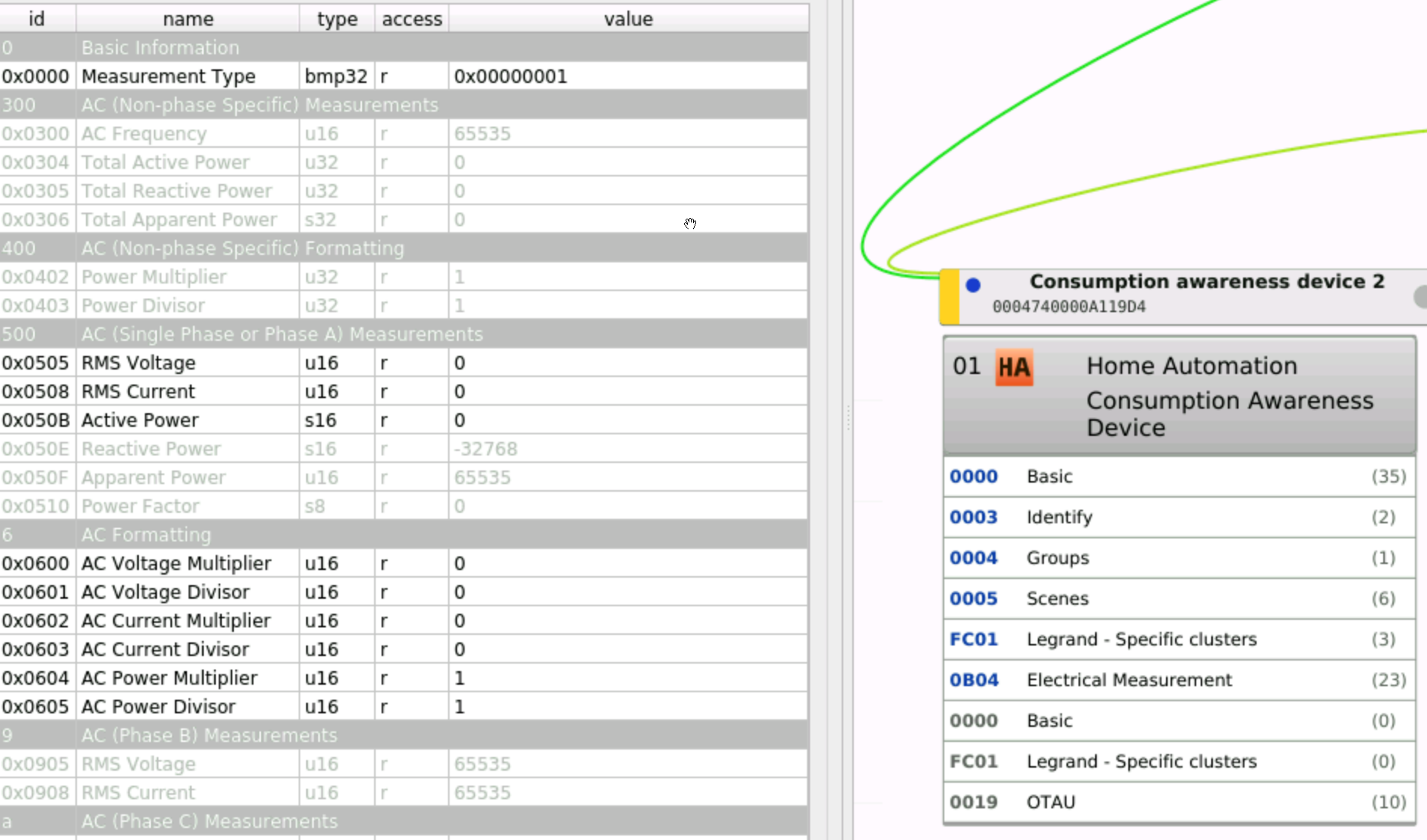The height and width of the screenshot is (840, 1427).
Task: Select the Power Divisor attribute
Action: 404,305
